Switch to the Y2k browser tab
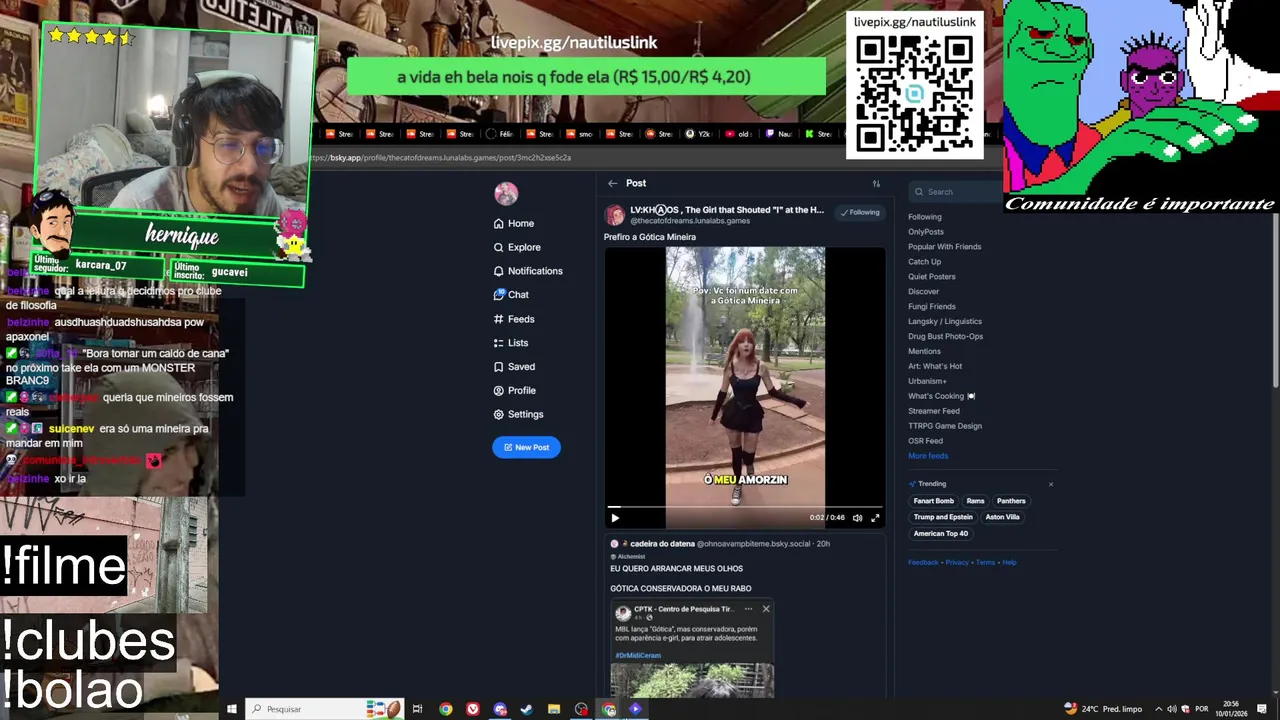The height and width of the screenshot is (720, 1280). coord(698,134)
